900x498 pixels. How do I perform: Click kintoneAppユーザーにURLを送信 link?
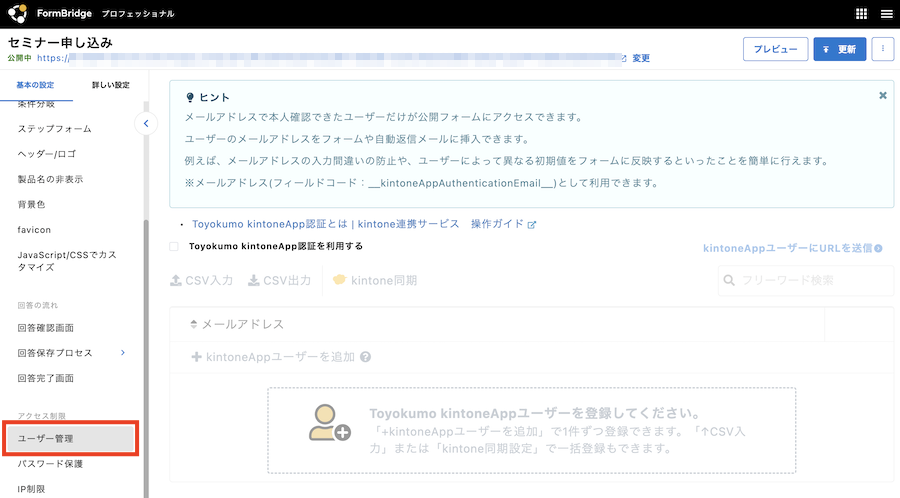[792, 247]
